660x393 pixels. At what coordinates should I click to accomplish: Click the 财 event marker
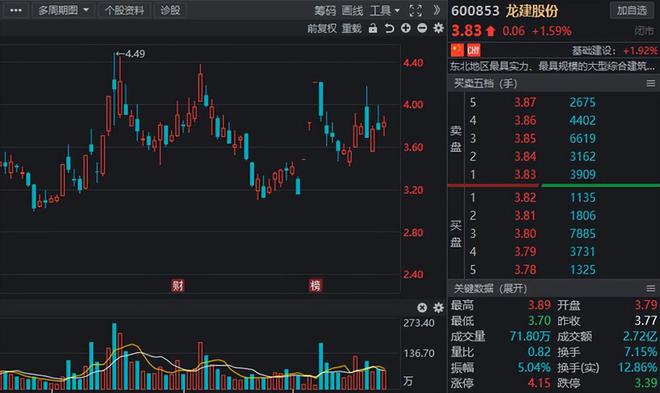pos(178,286)
